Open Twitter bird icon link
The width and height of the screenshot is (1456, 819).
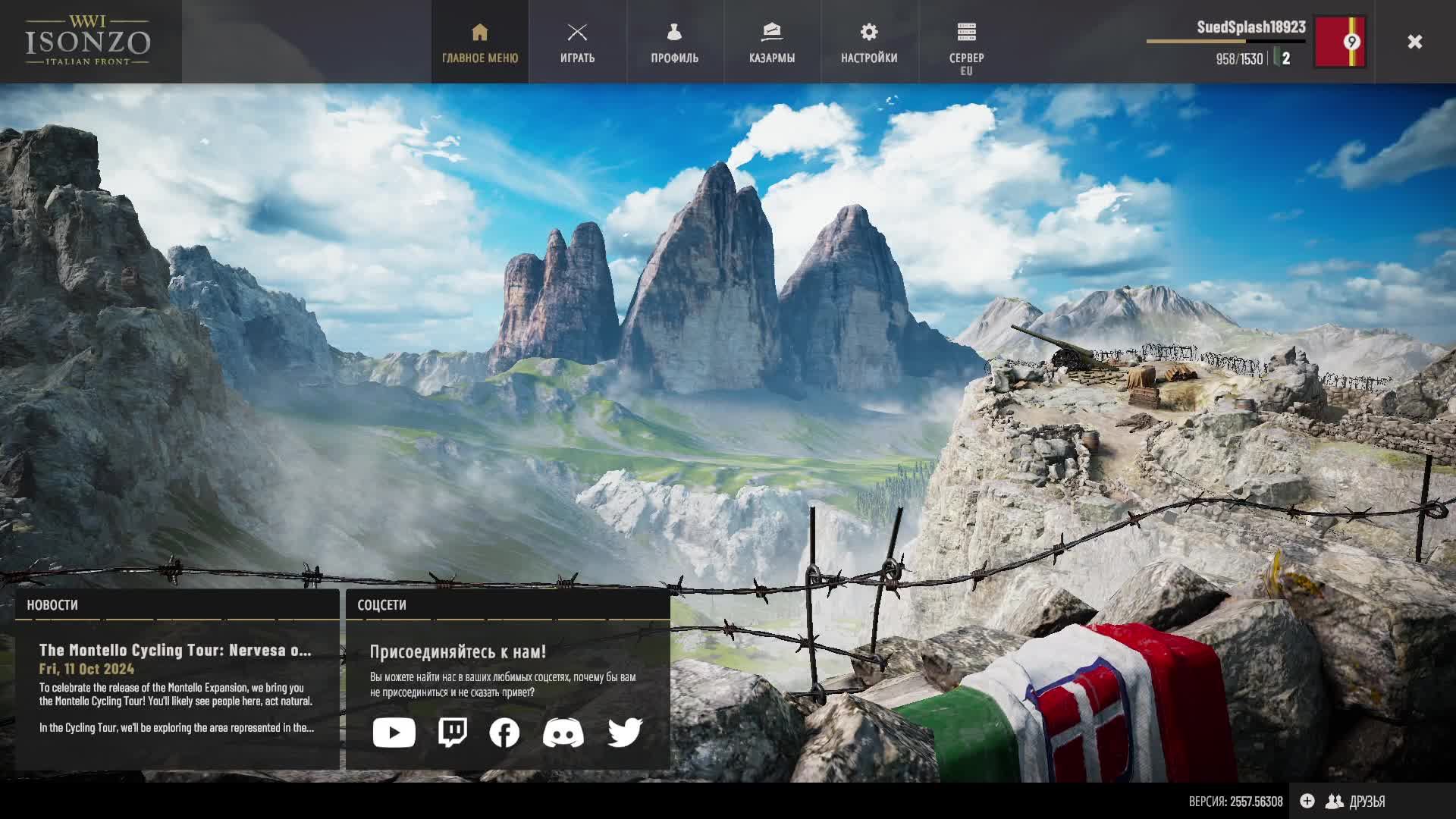tap(625, 733)
